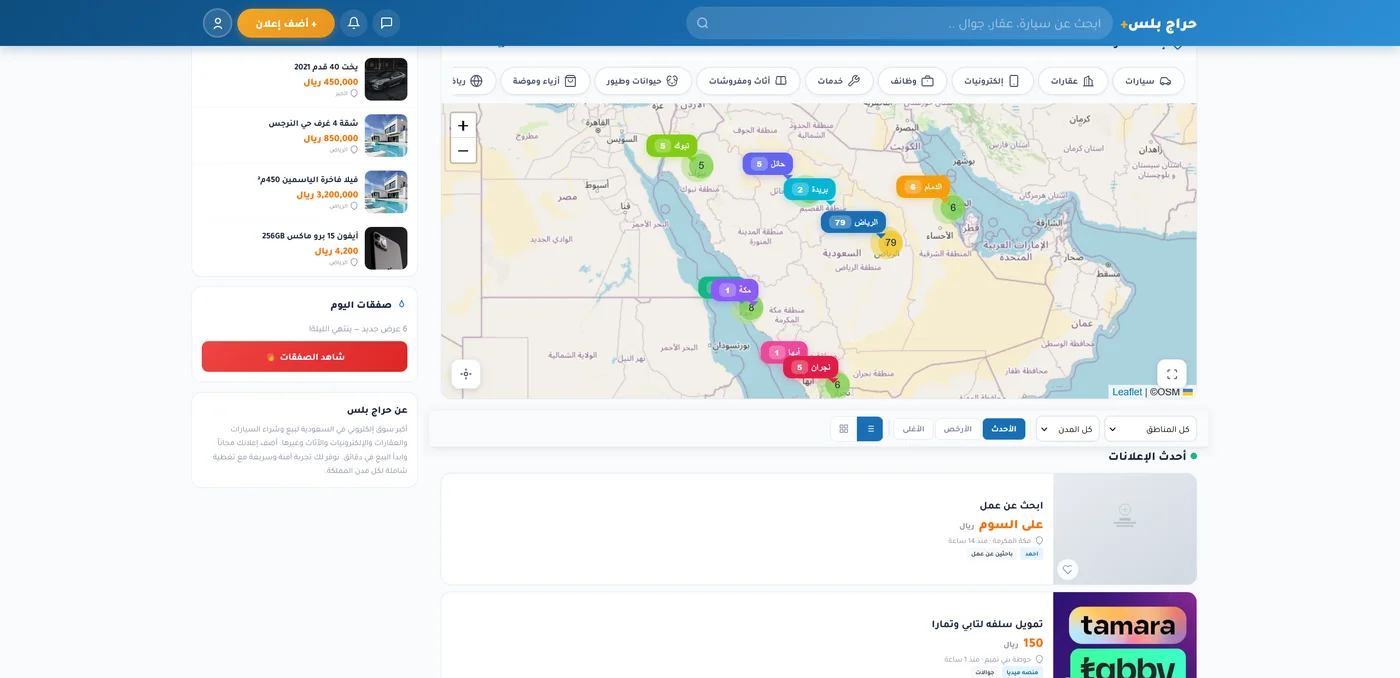Viewport: 1400px width, 678px height.
Task: Select the خدمات category
Action: 839,81
